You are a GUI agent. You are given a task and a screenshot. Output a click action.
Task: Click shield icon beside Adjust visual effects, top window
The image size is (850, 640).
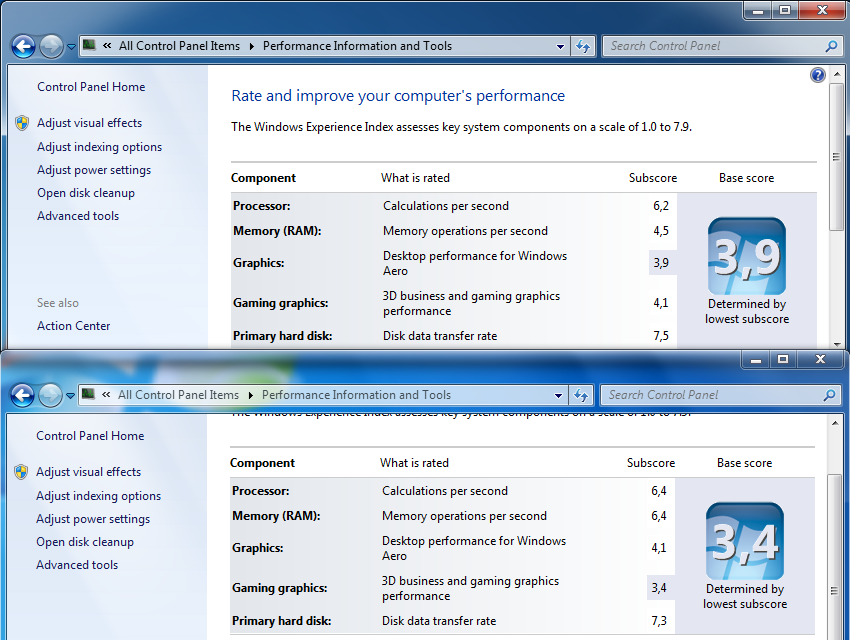pyautogui.click(x=22, y=123)
